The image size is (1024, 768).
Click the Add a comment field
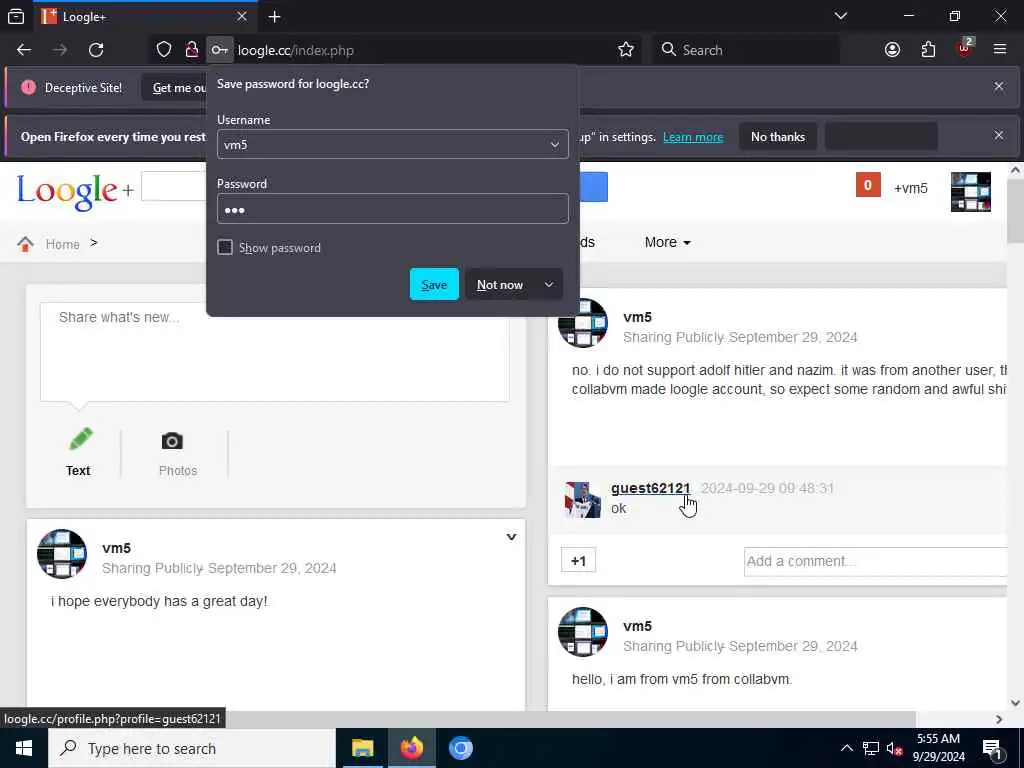[x=875, y=561]
